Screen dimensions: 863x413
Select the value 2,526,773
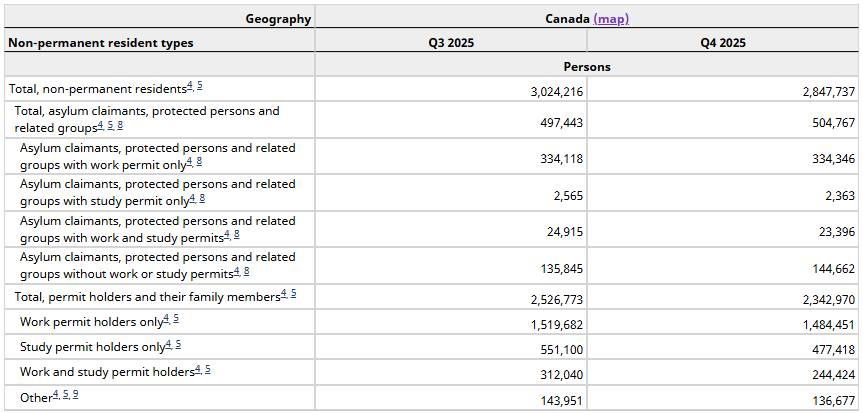[x=557, y=300]
